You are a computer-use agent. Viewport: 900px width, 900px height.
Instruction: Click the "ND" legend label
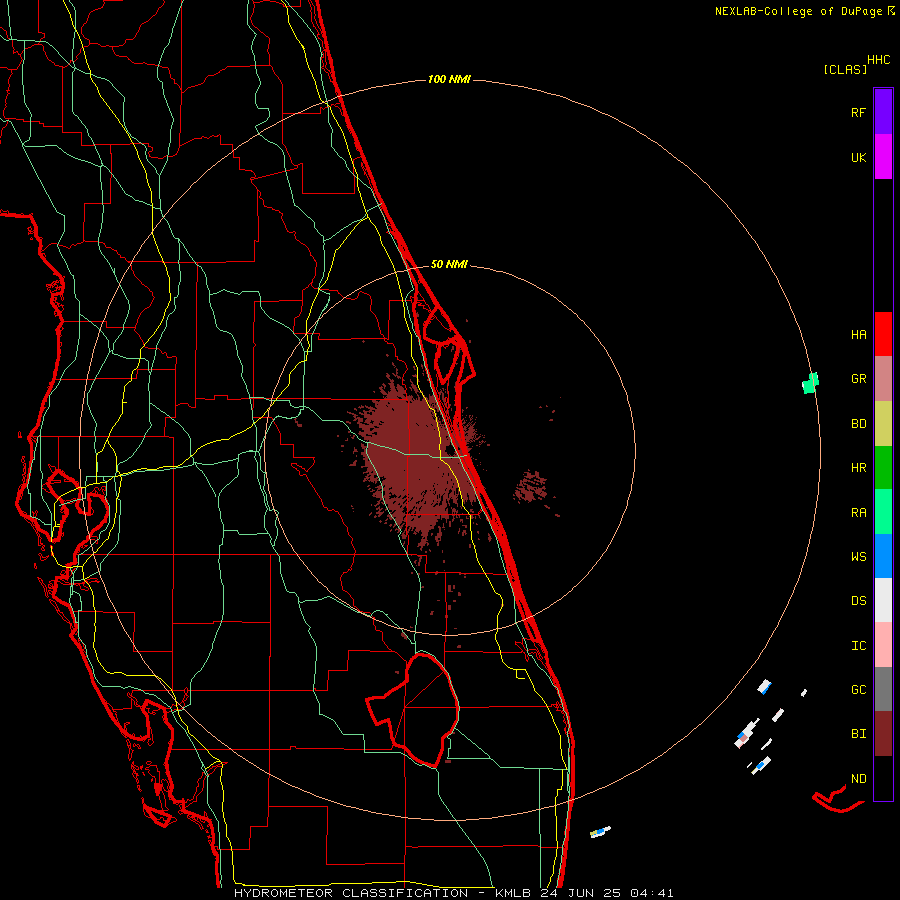pos(858,779)
